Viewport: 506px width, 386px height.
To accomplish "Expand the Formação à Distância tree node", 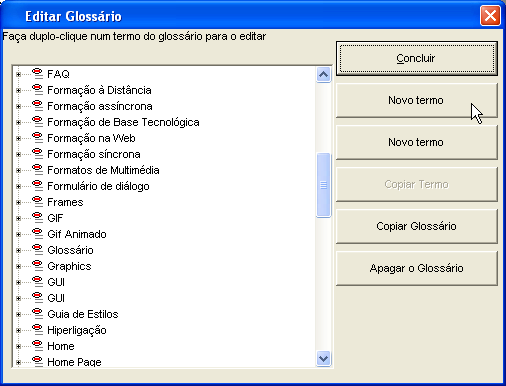I will coord(18,90).
